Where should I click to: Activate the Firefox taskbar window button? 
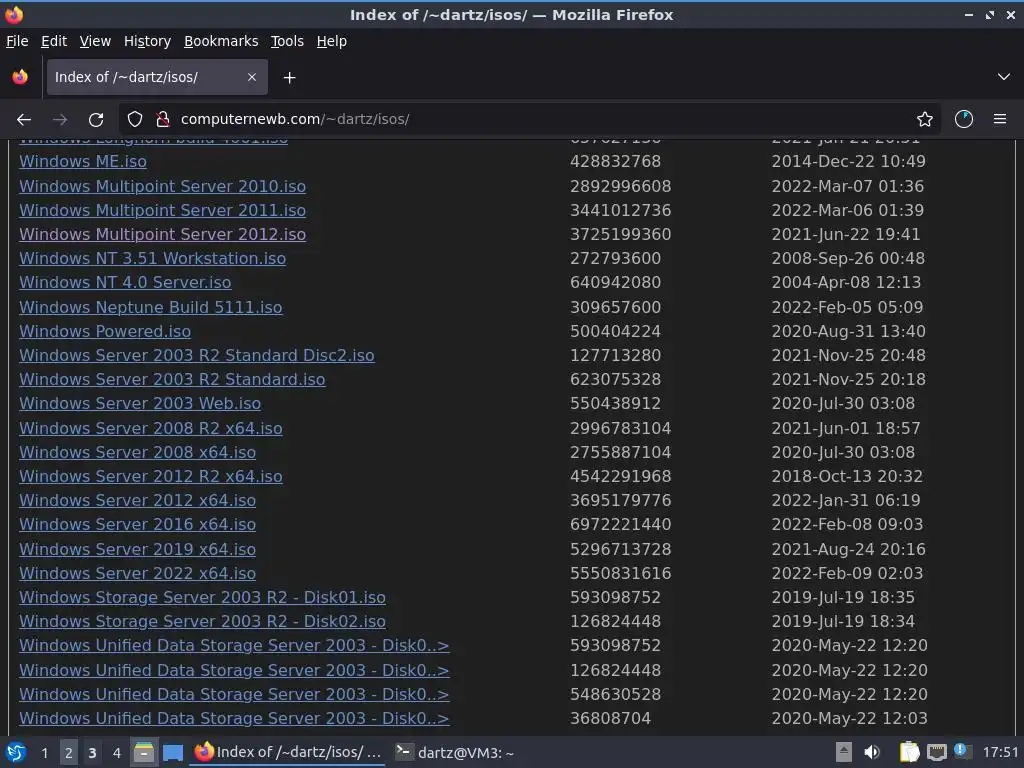click(x=287, y=753)
